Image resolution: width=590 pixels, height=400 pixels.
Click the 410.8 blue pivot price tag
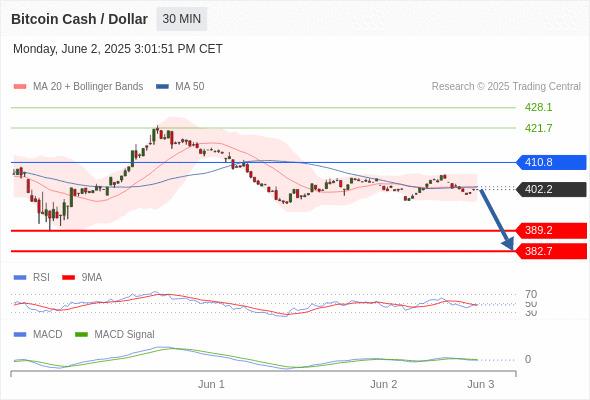pos(551,162)
